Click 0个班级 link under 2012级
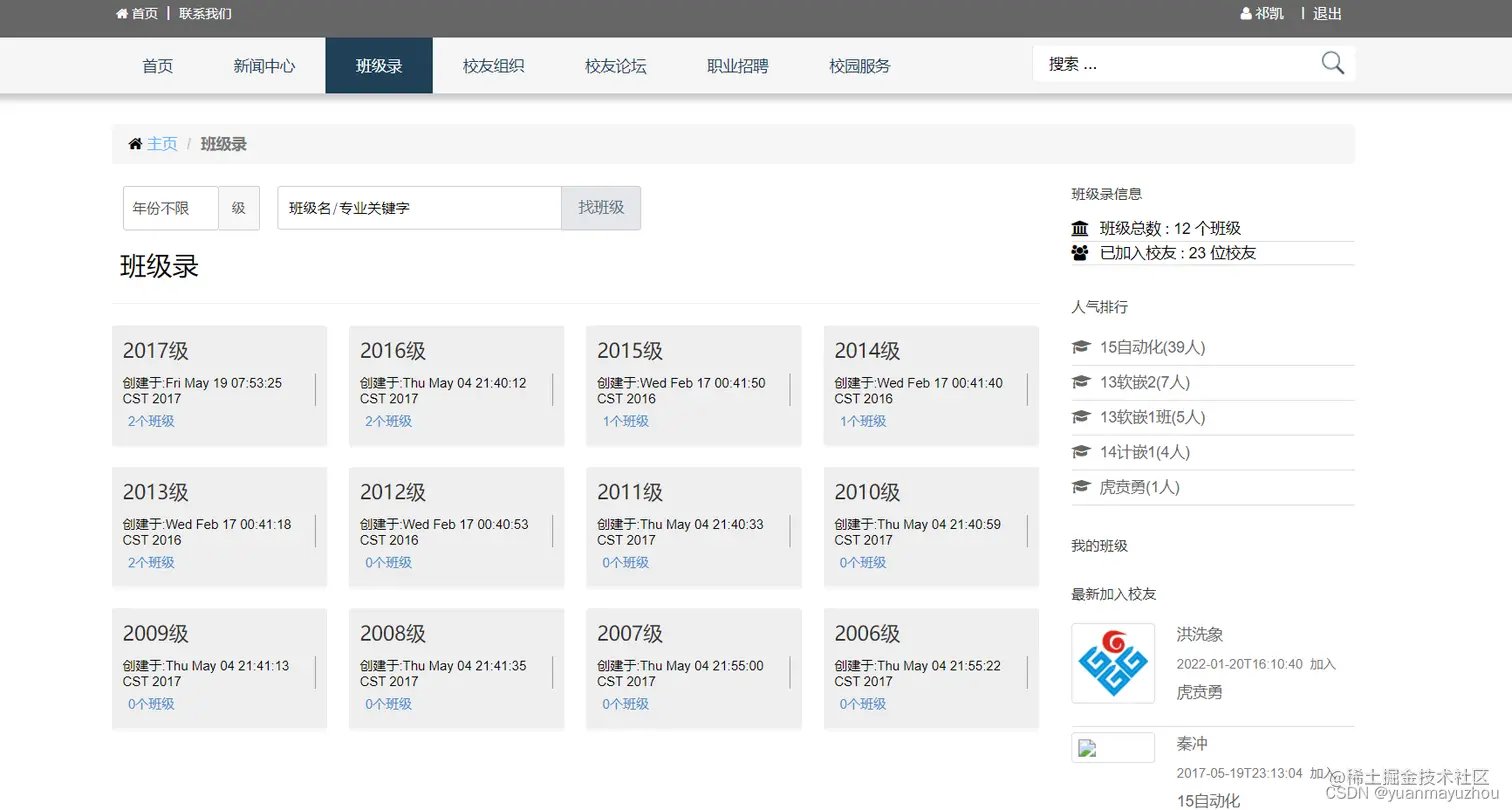 coord(388,562)
